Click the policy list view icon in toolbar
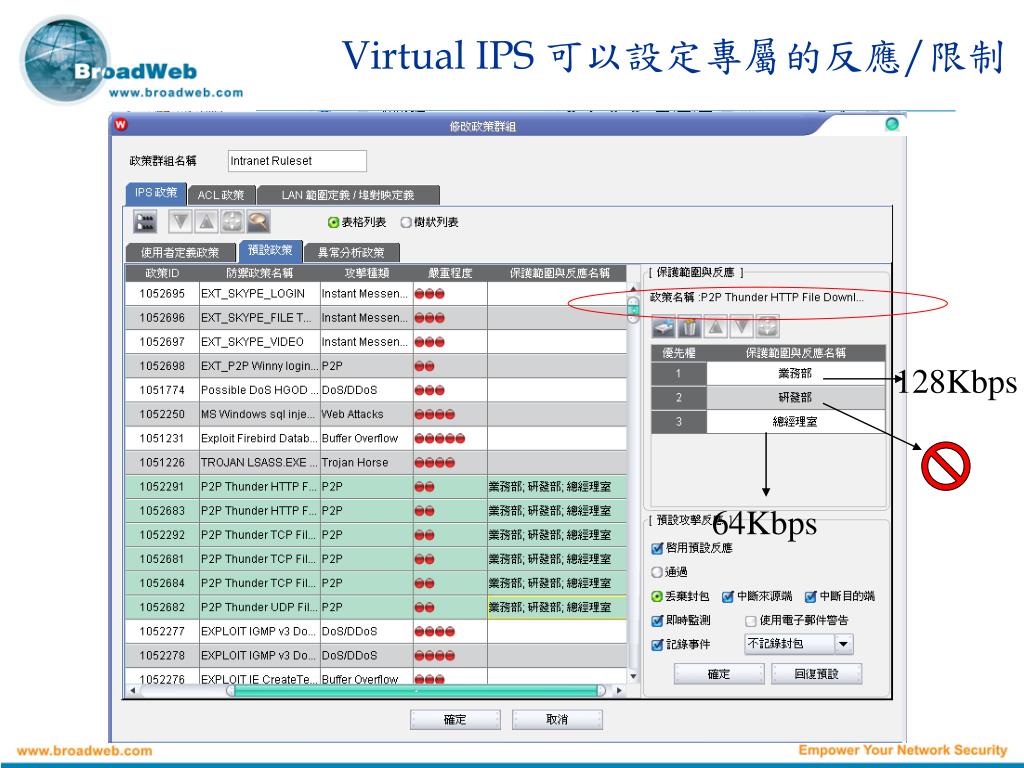 pyautogui.click(x=145, y=222)
